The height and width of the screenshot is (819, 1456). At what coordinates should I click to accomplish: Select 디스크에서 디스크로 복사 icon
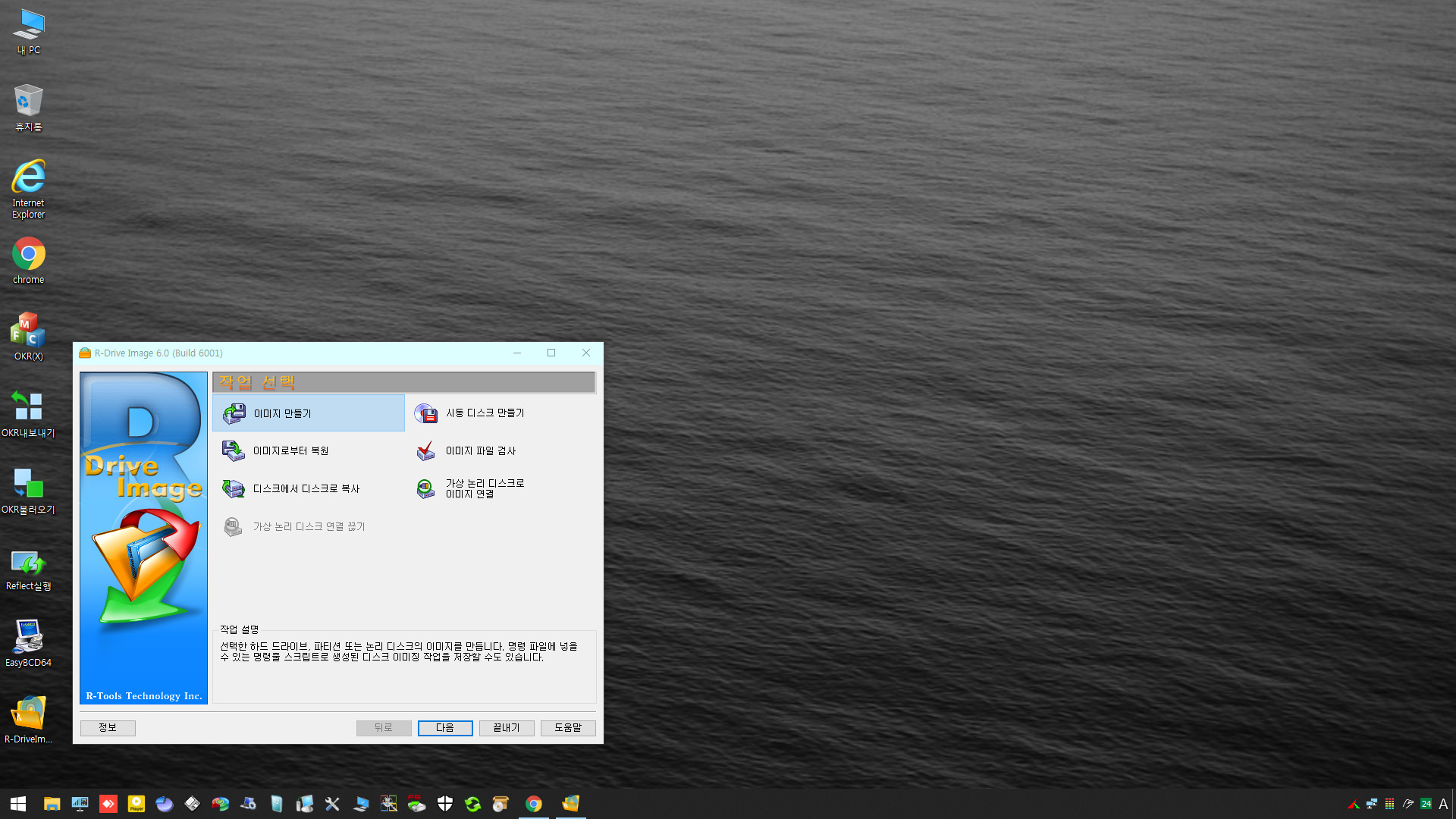point(234,489)
